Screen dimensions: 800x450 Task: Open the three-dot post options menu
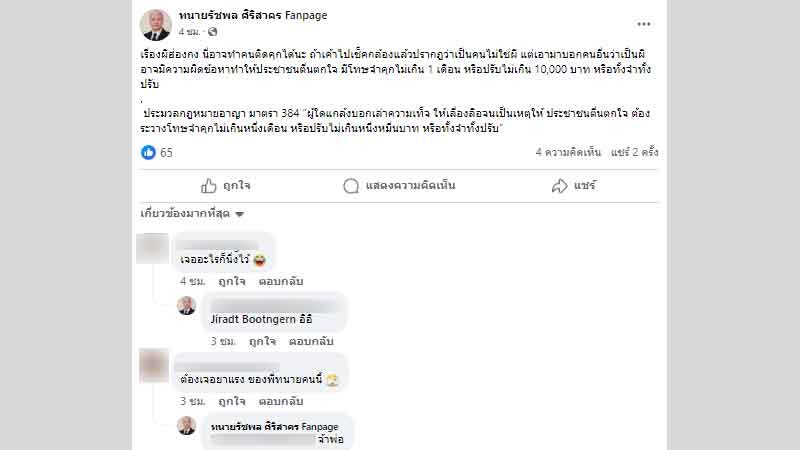coord(643,24)
